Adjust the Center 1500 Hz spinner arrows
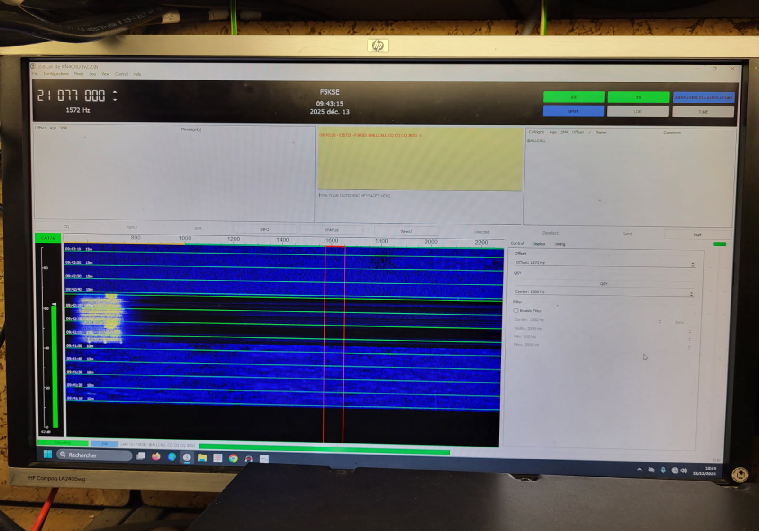759x531 pixels. tap(693, 294)
